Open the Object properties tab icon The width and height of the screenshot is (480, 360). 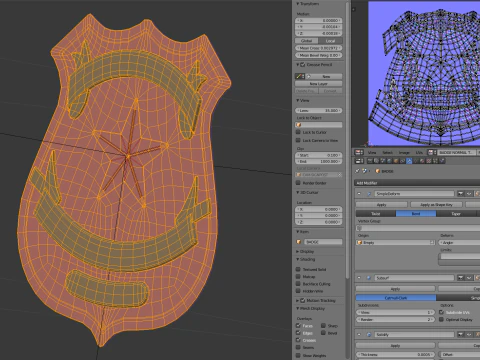pos(396,161)
